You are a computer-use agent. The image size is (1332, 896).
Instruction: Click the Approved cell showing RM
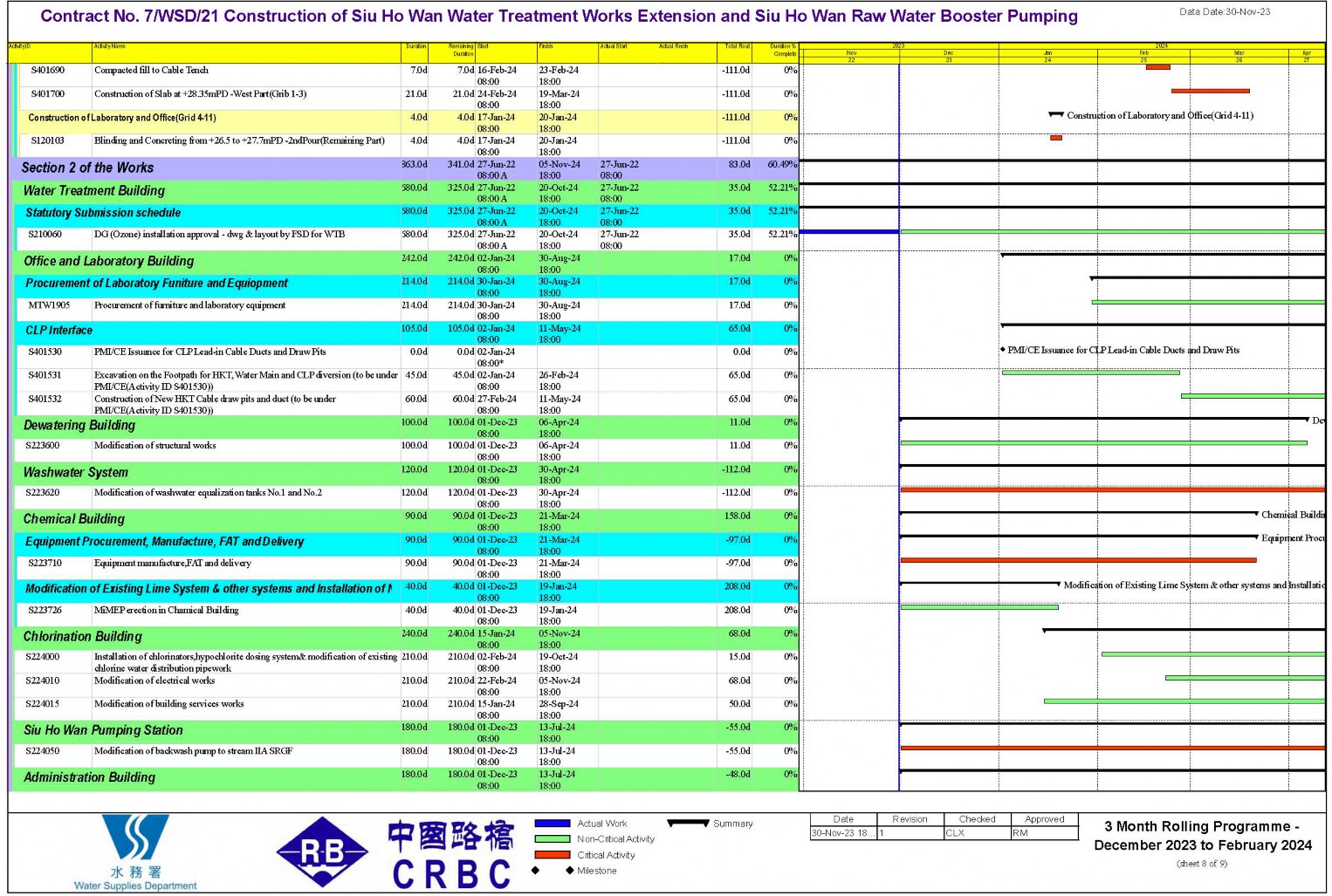pos(1044,833)
